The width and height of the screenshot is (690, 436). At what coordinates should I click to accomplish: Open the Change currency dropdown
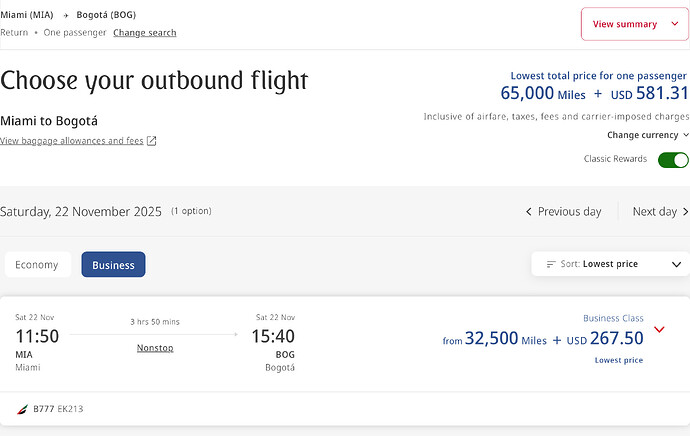[x=647, y=135]
